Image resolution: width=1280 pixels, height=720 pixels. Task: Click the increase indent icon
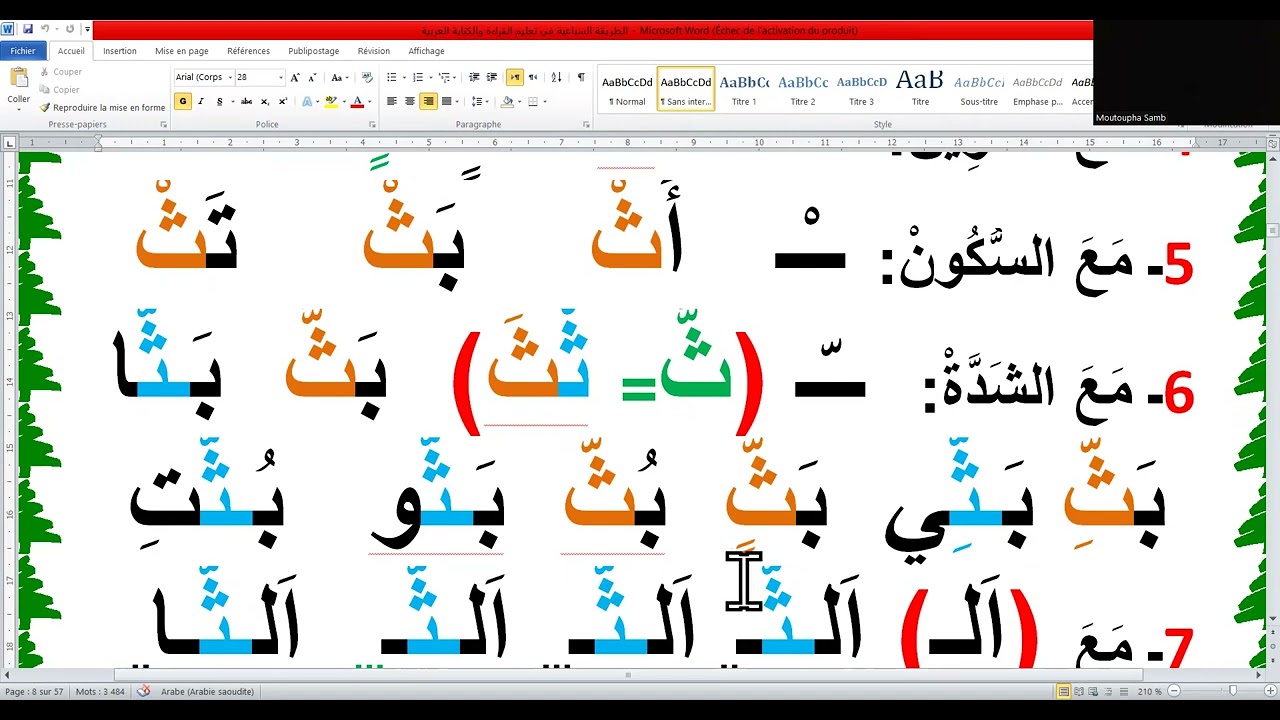point(492,77)
